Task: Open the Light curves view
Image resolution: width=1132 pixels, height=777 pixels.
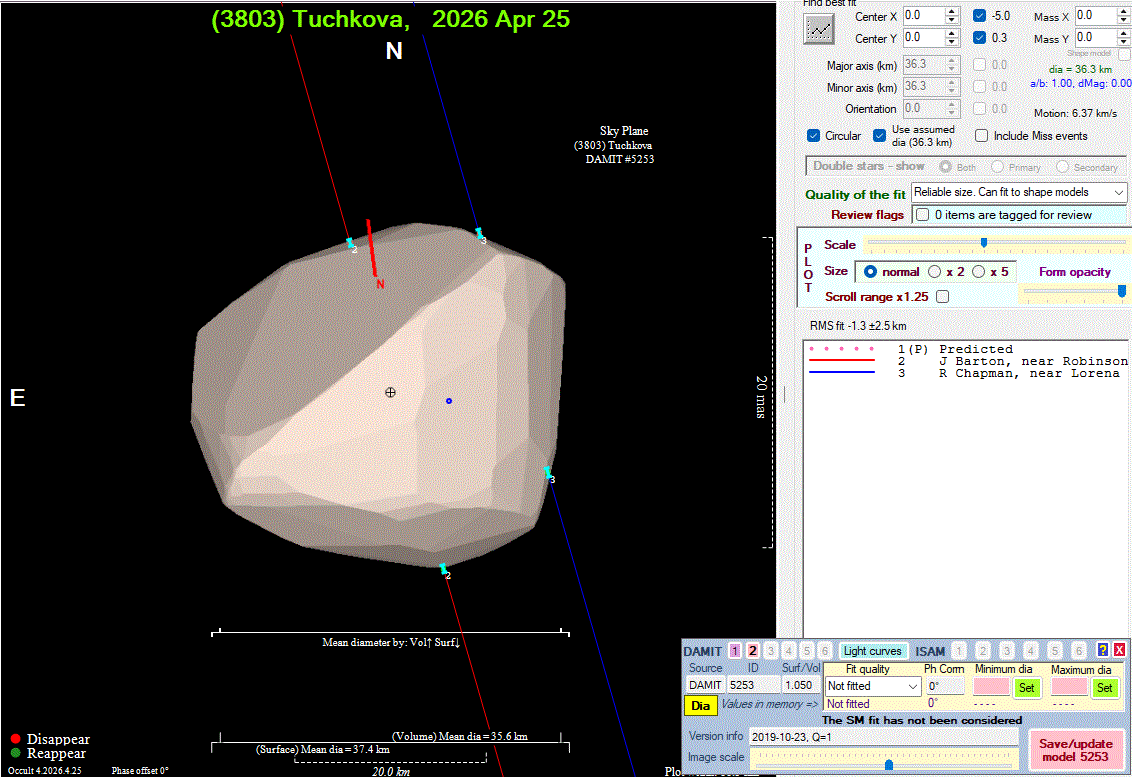Action: pyautogui.click(x=872, y=651)
